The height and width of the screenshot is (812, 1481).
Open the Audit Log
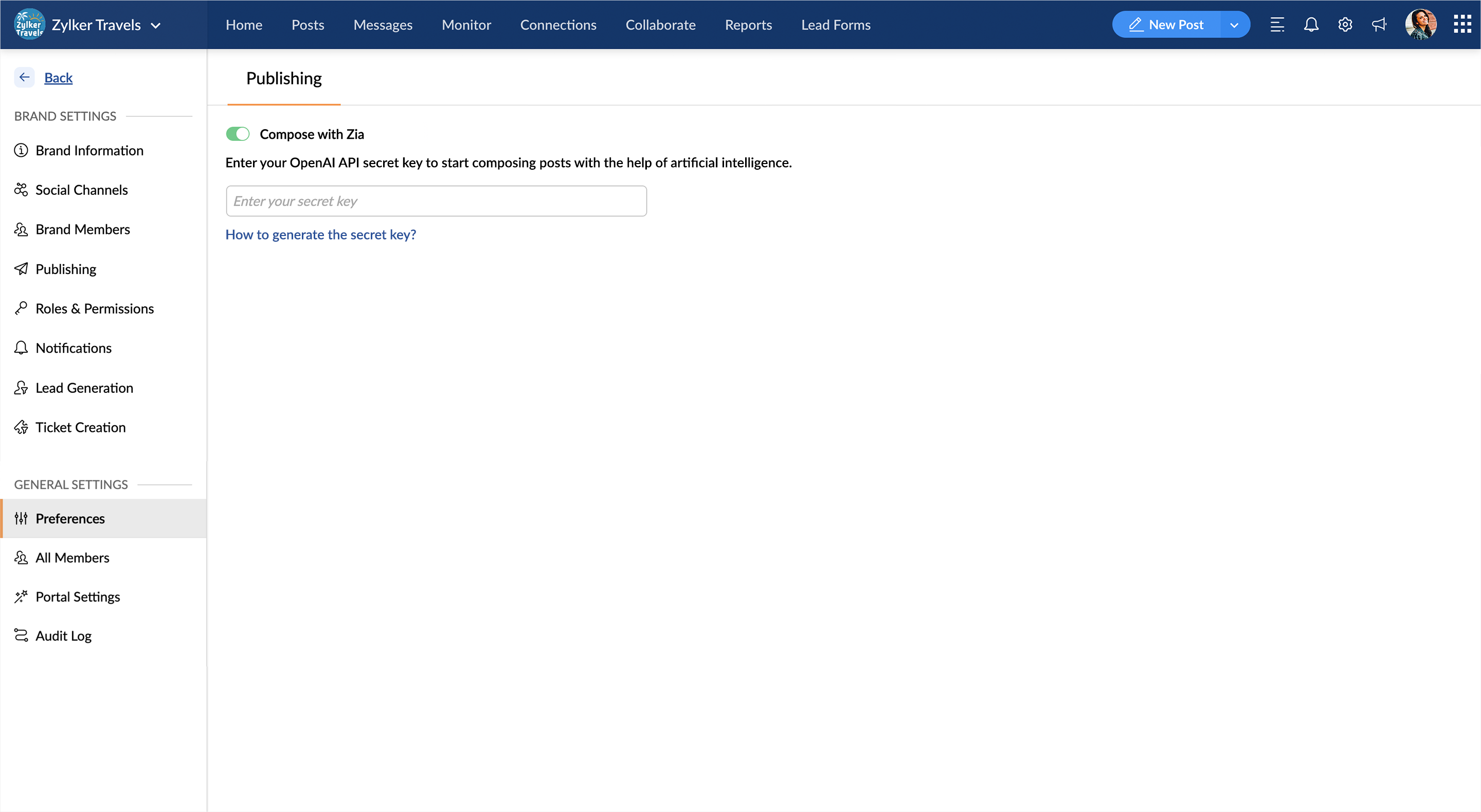coord(64,636)
